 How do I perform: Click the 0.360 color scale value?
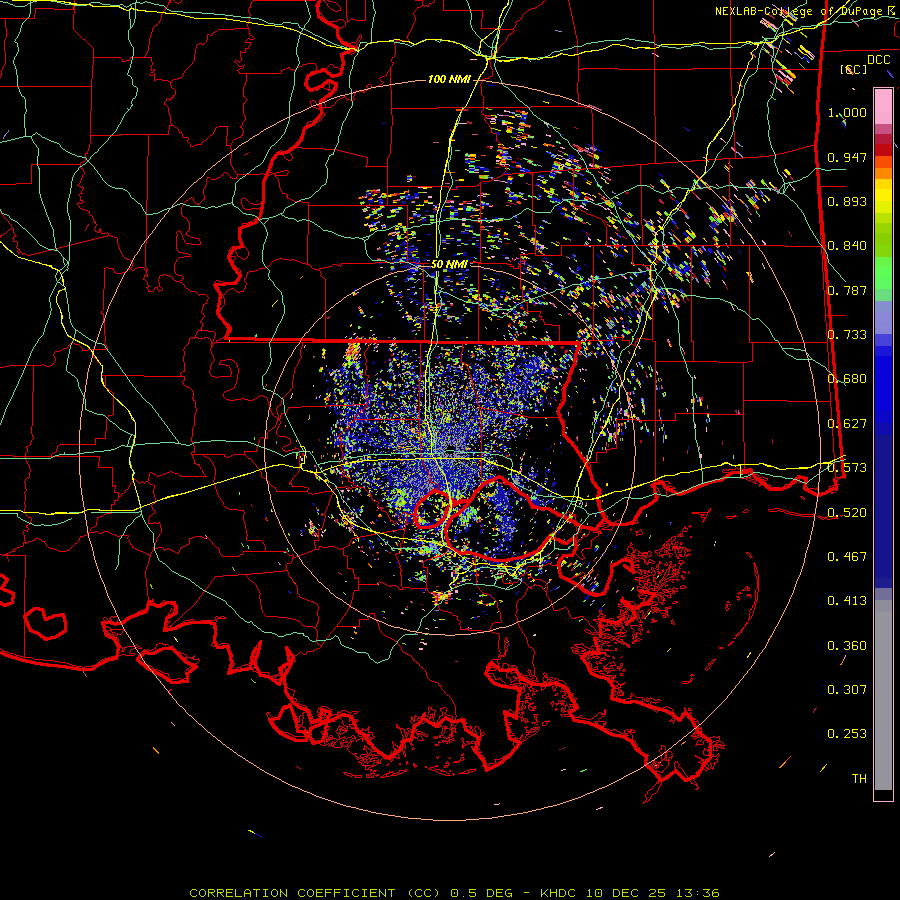click(847, 646)
